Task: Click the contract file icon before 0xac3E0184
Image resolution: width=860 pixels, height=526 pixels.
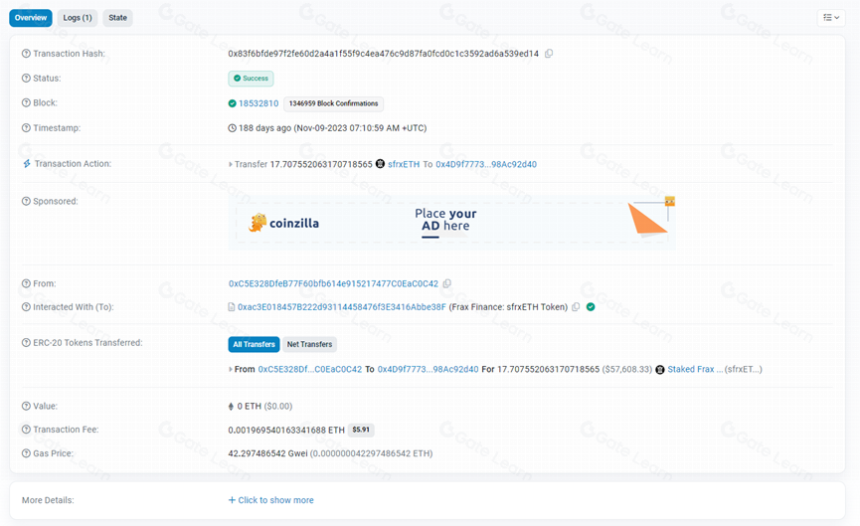Action: 231,307
